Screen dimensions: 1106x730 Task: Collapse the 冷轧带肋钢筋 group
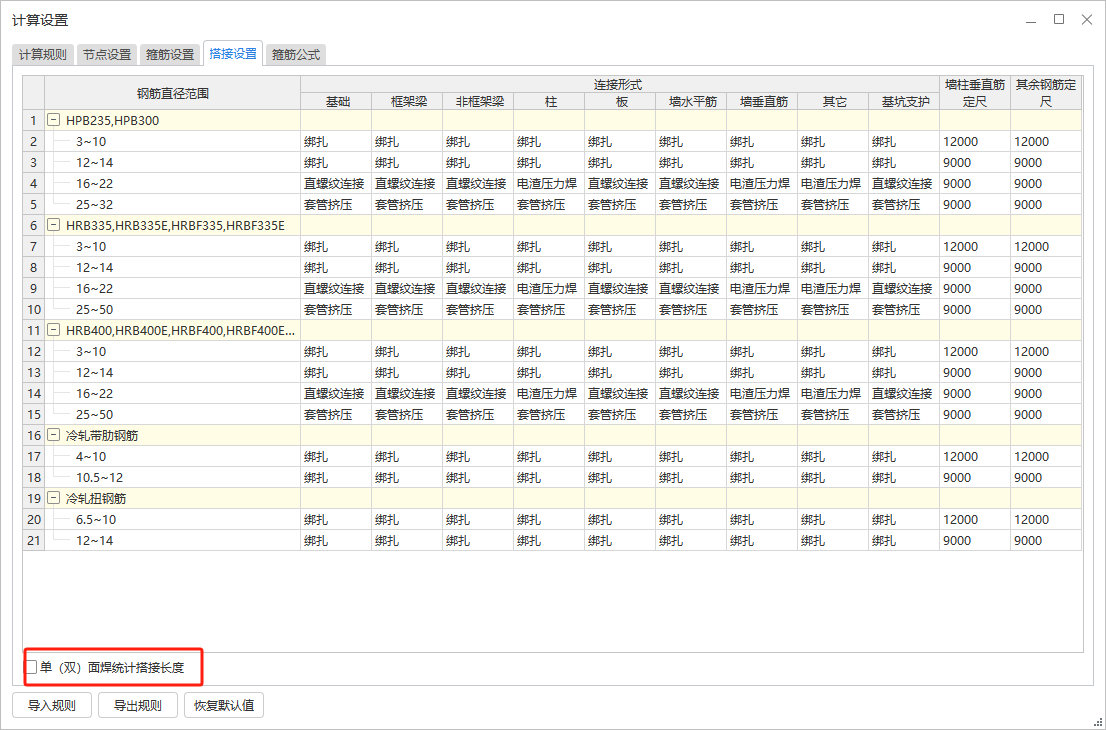[x=54, y=435]
